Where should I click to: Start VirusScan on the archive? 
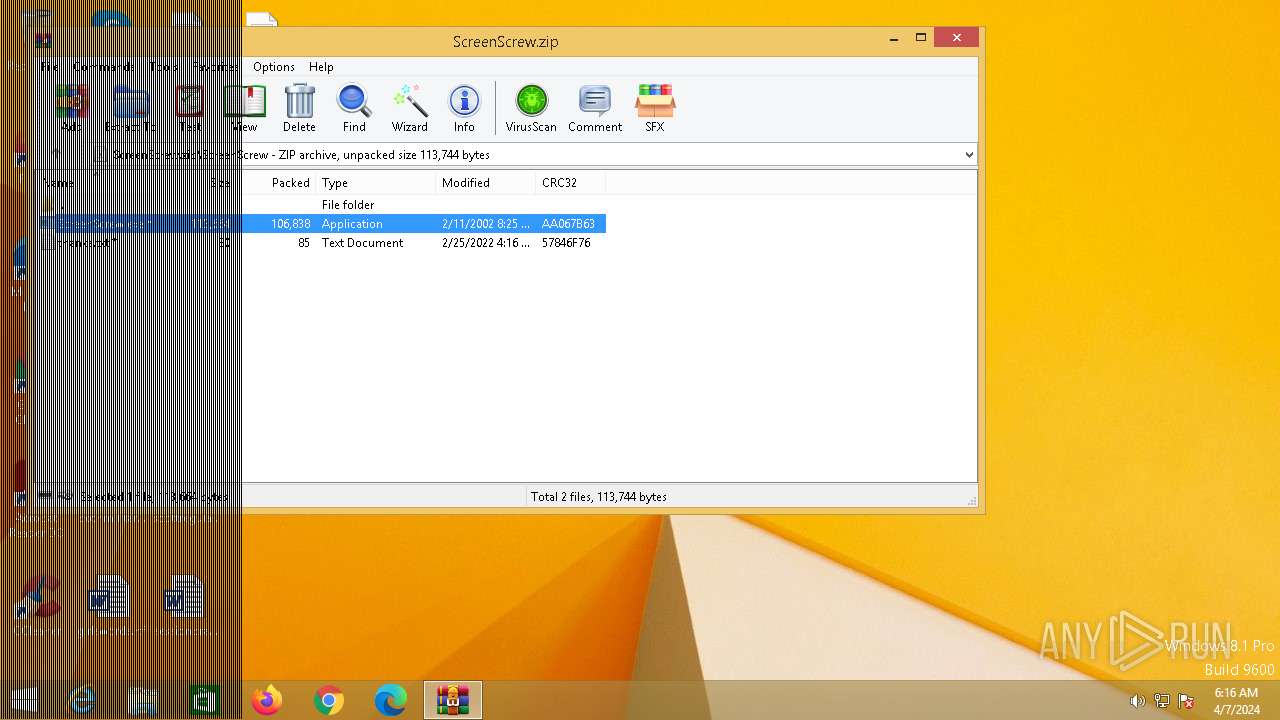(531, 108)
